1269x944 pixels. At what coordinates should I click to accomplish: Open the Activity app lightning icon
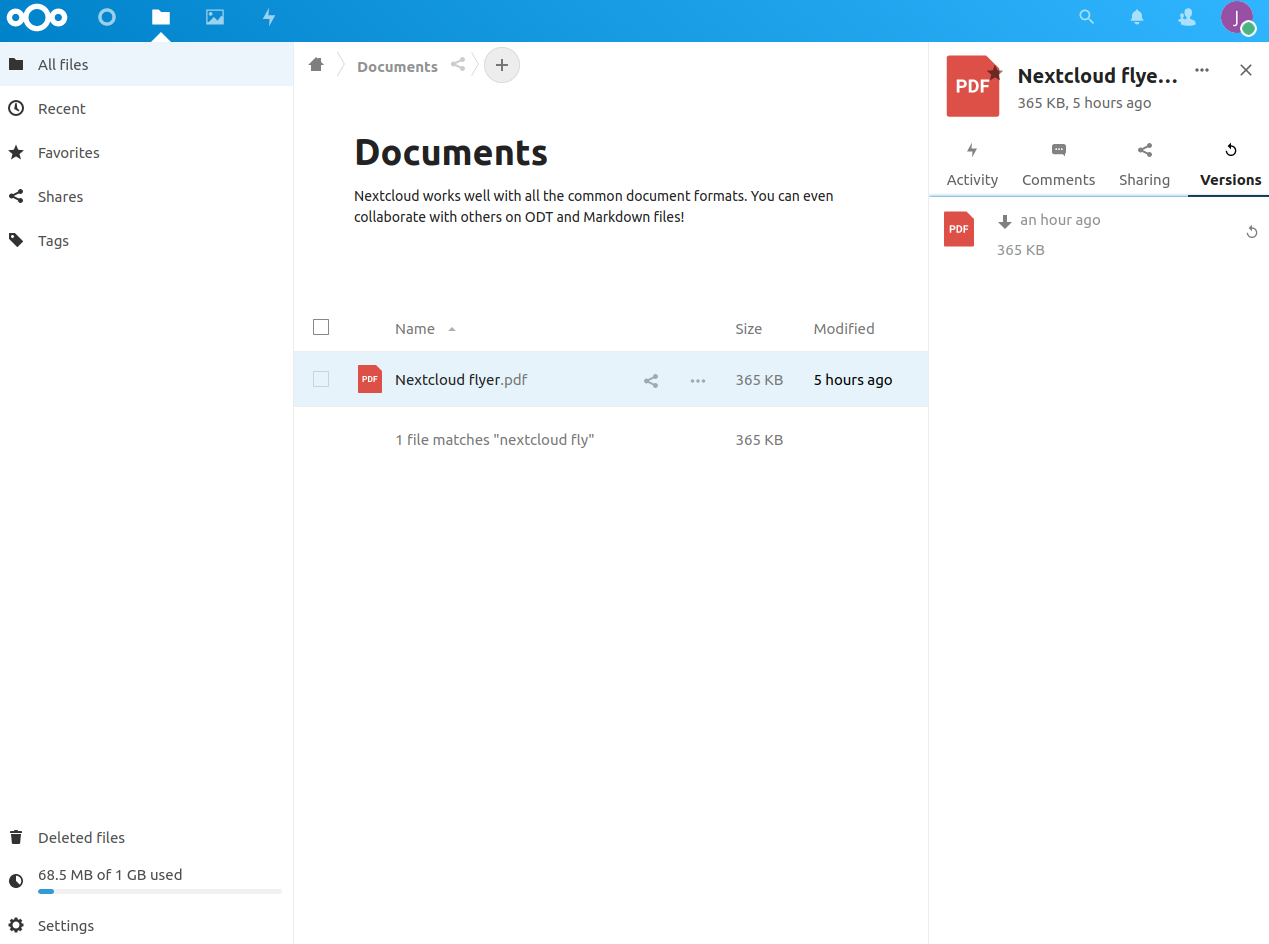(x=269, y=17)
